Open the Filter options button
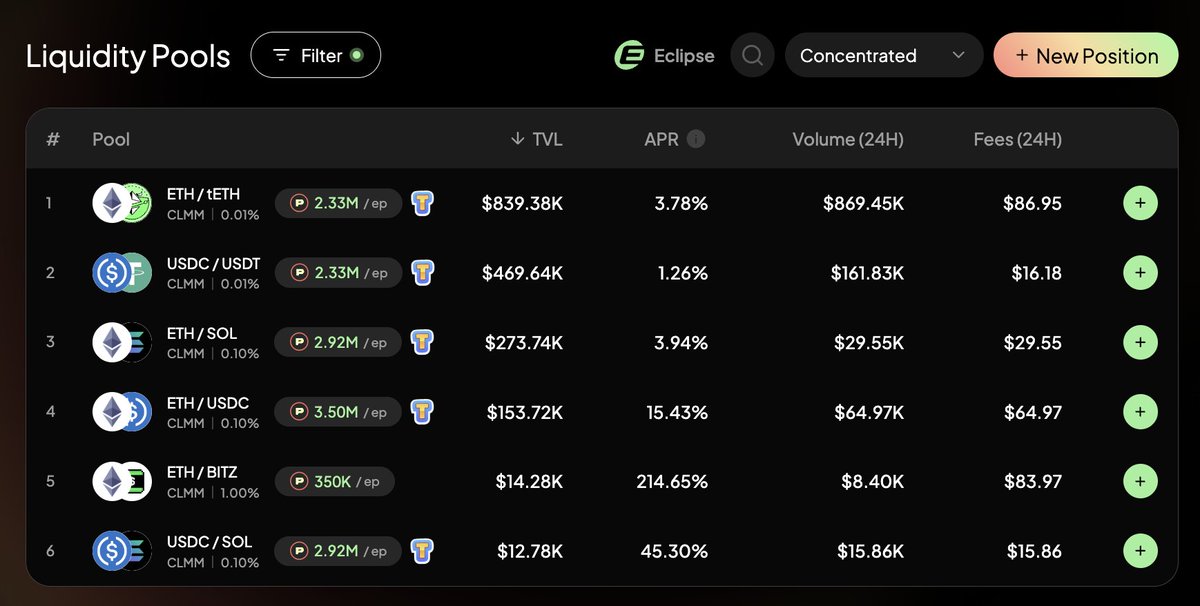The image size is (1200, 606). point(316,56)
